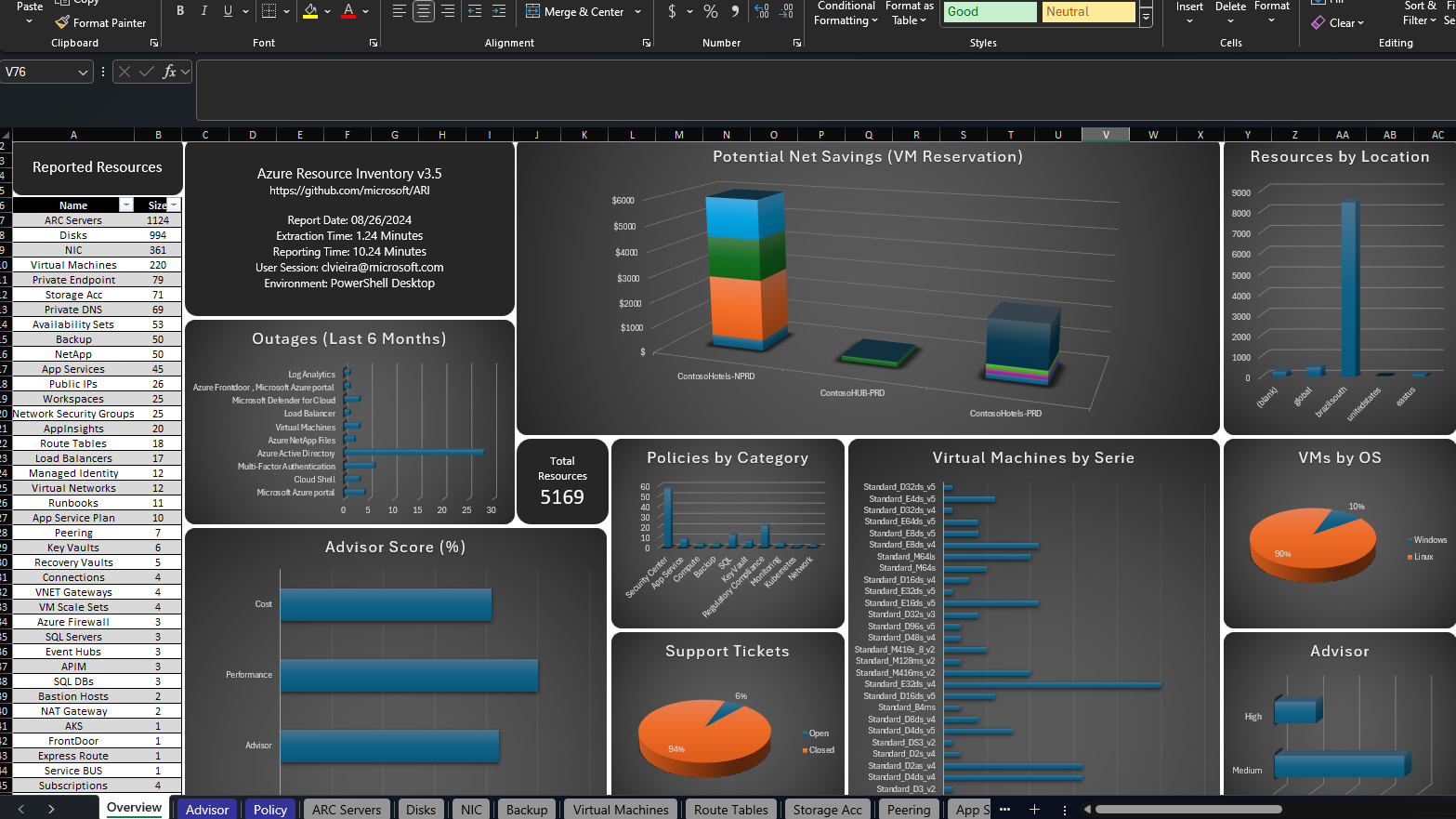Toggle Underline formatting

click(x=228, y=11)
